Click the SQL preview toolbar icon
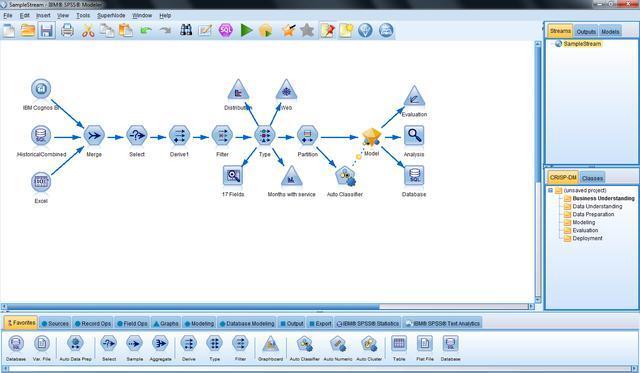 point(226,31)
